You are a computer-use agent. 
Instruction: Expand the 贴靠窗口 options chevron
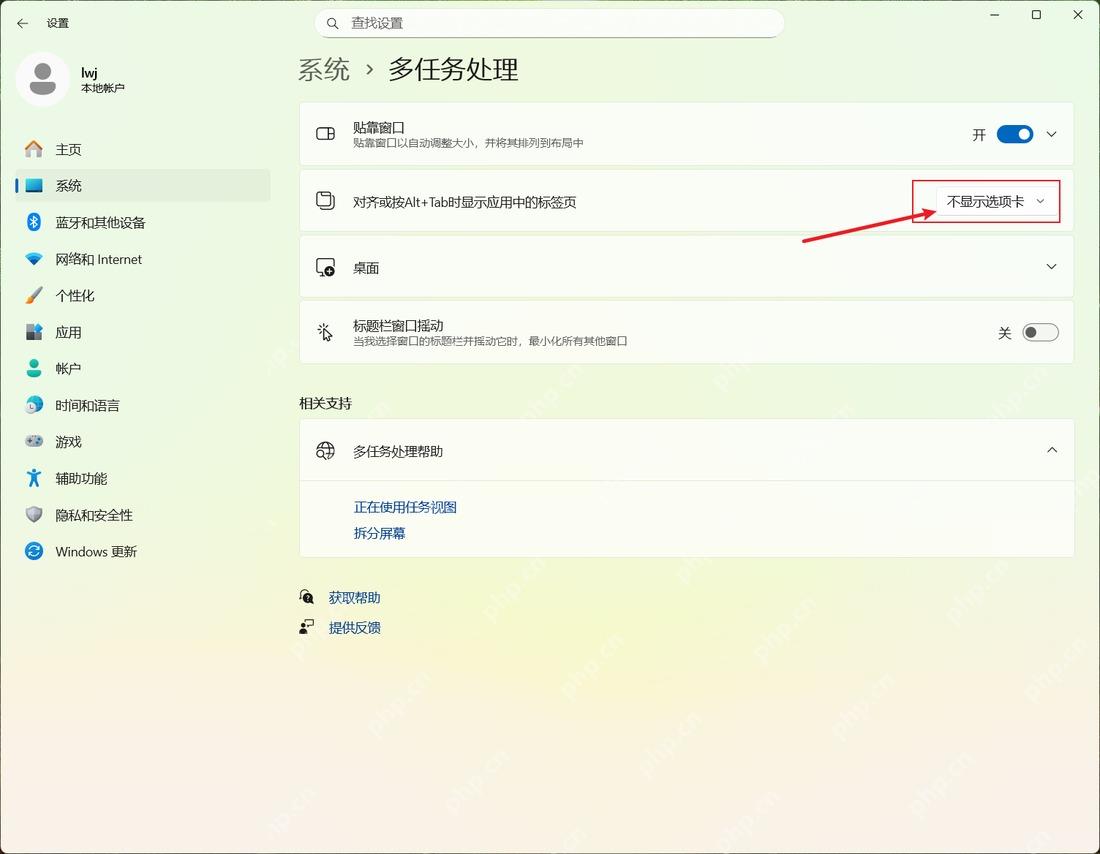pos(1052,134)
